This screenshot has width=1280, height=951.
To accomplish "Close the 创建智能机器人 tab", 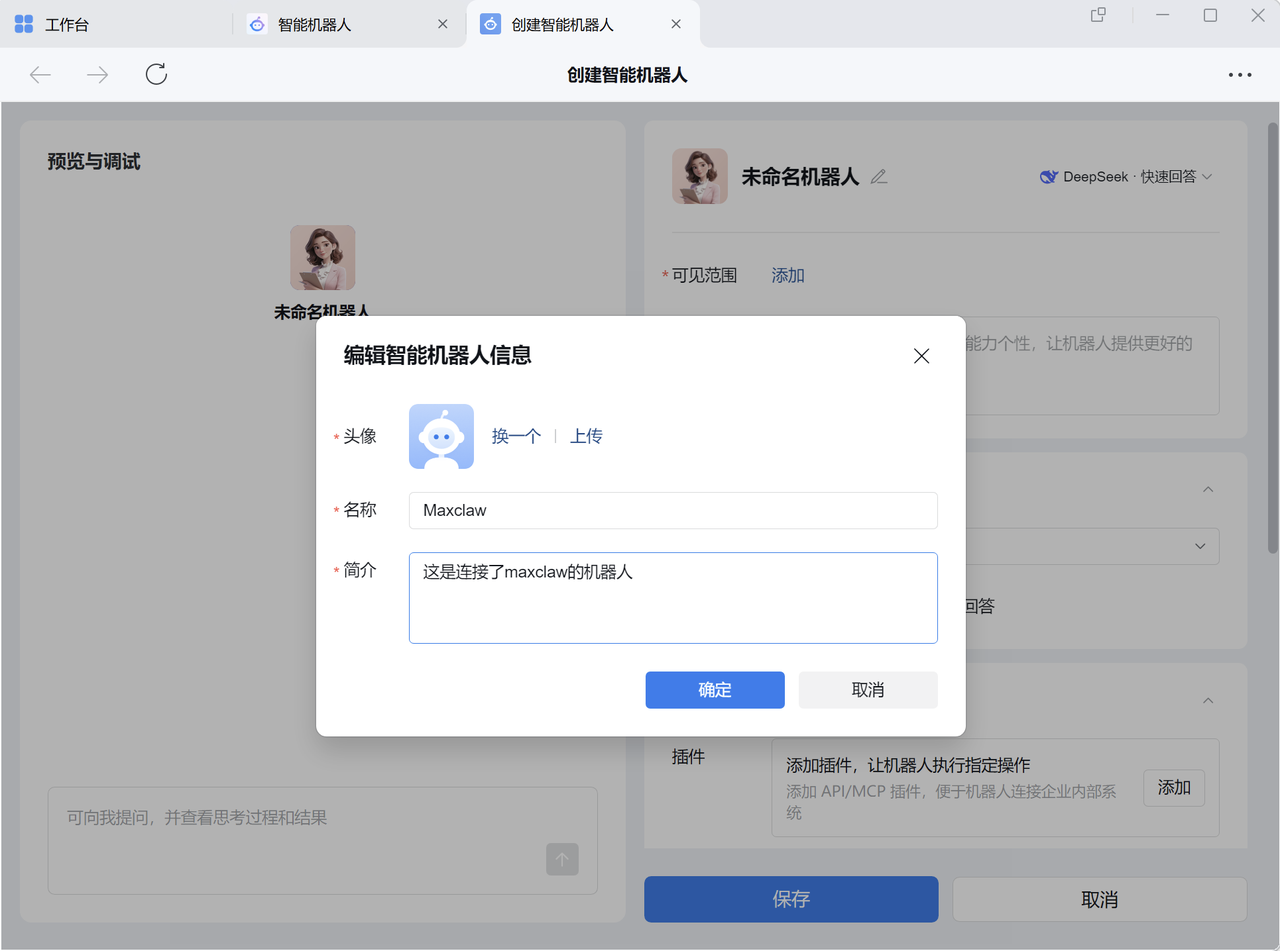I will coord(676,24).
